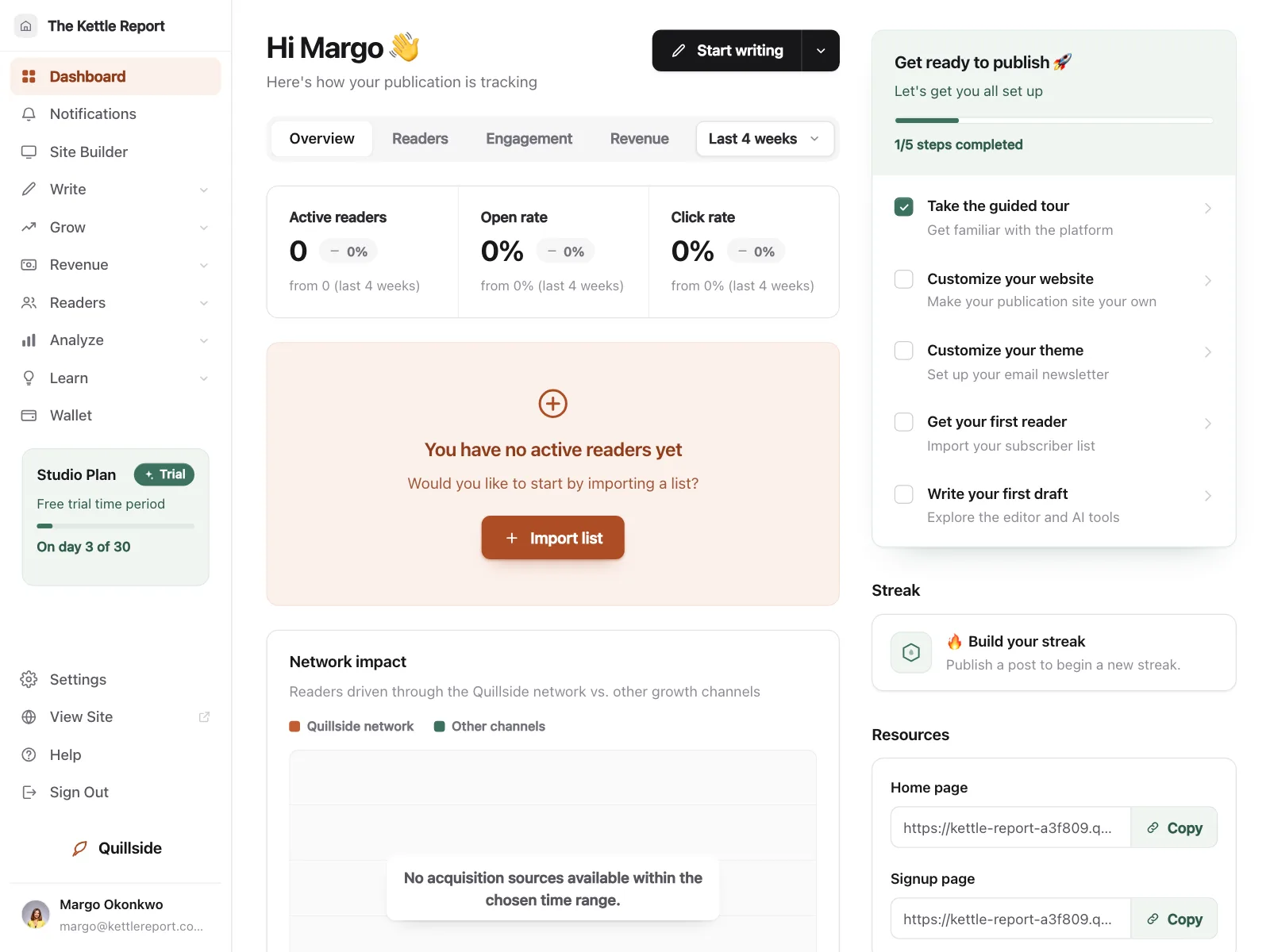The height and width of the screenshot is (952, 1270).
Task: Open Wallet using the card icon
Action: pyautogui.click(x=29, y=416)
